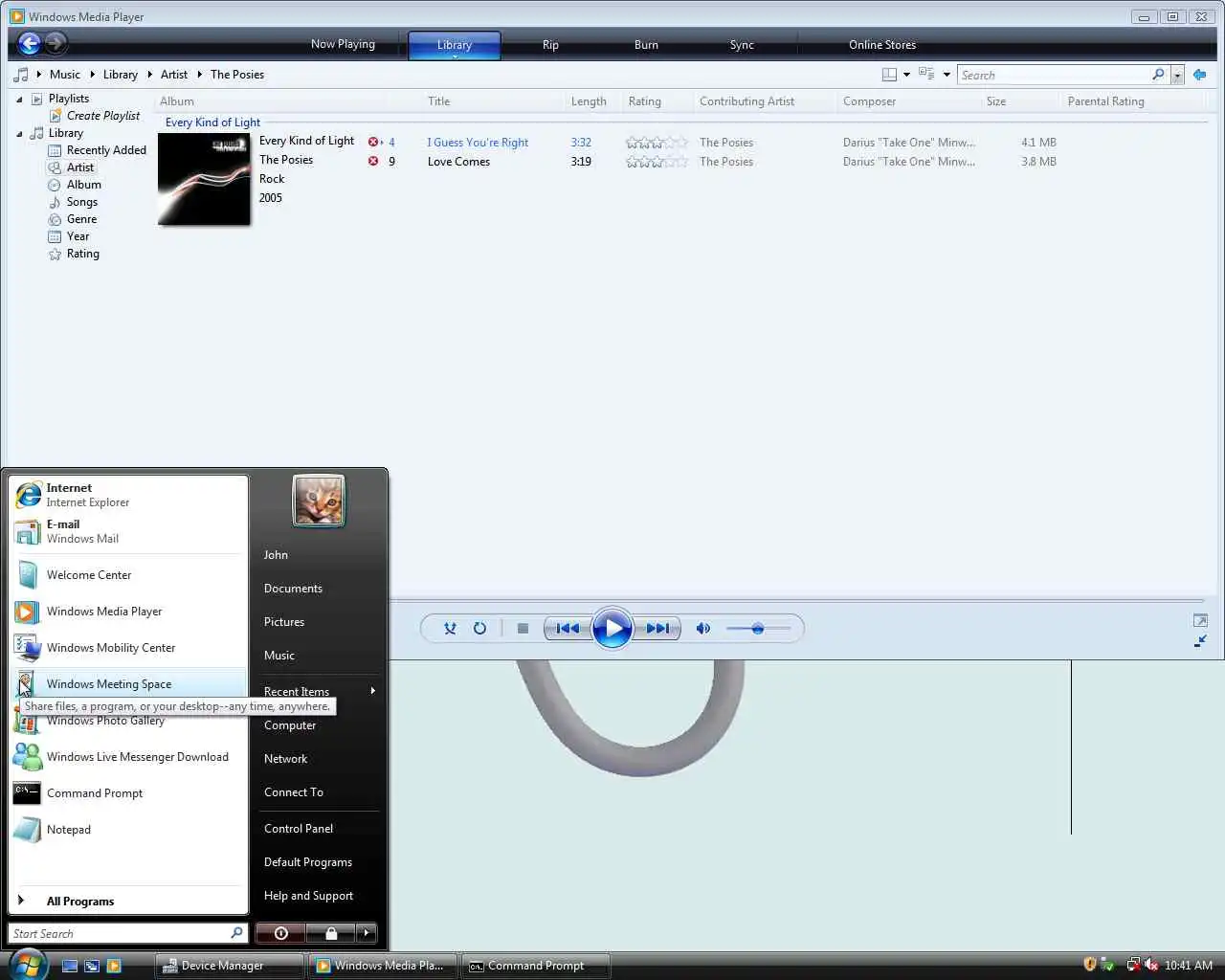Click Every Kind of Light album art
Image resolution: width=1225 pixels, height=980 pixels.
coord(204,179)
